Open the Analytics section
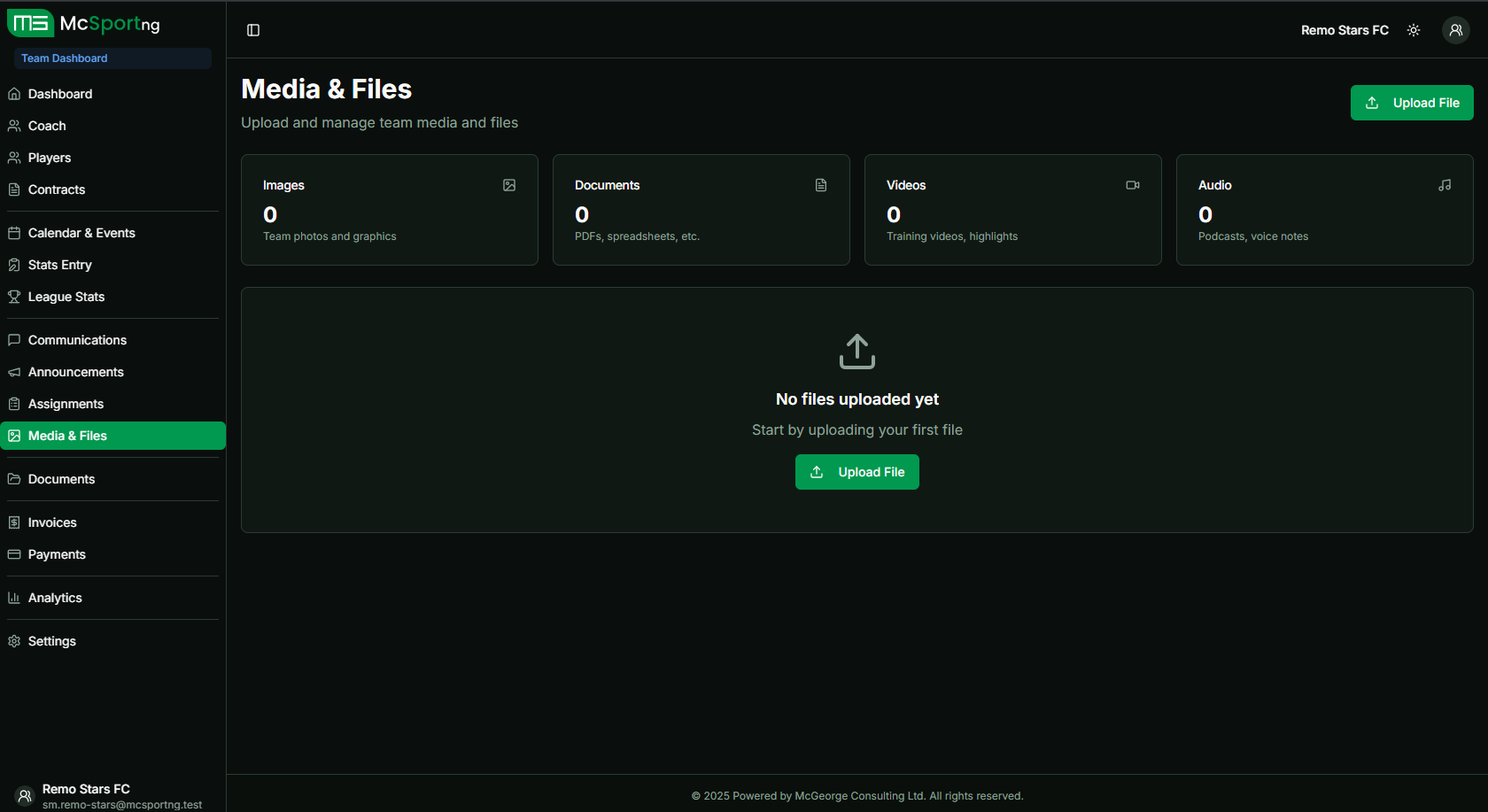The height and width of the screenshot is (812, 1488). click(x=55, y=598)
